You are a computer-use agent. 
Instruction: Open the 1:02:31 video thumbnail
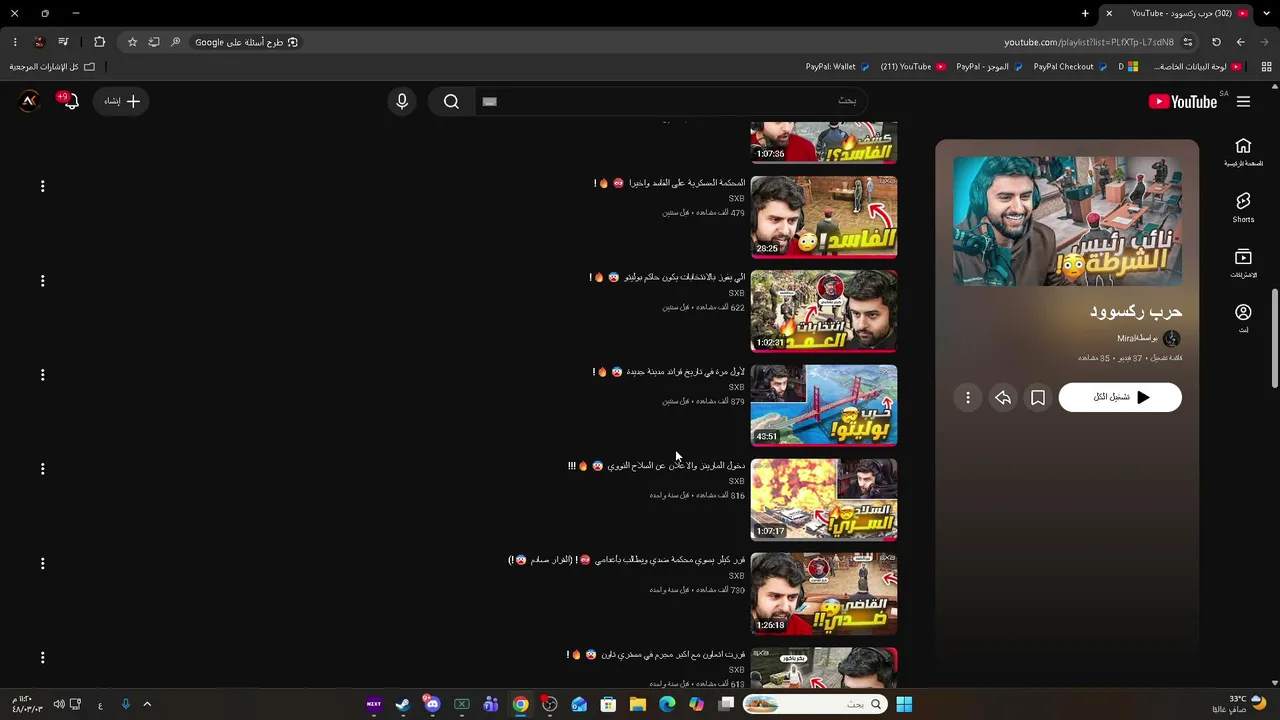824,311
